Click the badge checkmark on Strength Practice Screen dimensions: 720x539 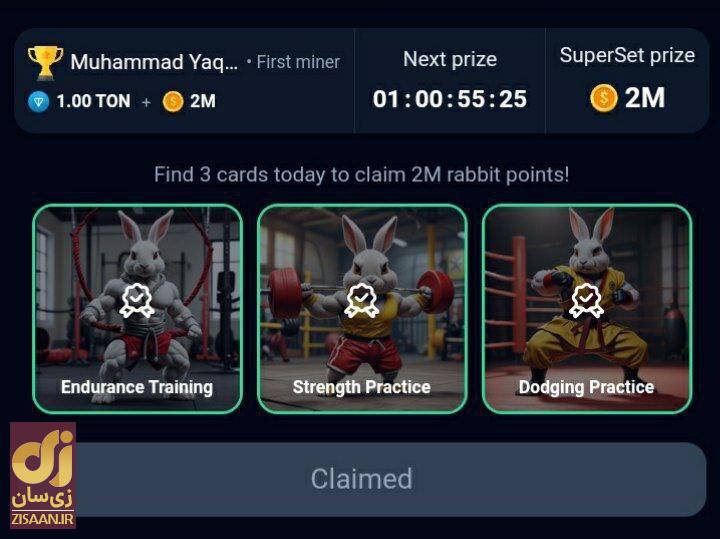361,300
